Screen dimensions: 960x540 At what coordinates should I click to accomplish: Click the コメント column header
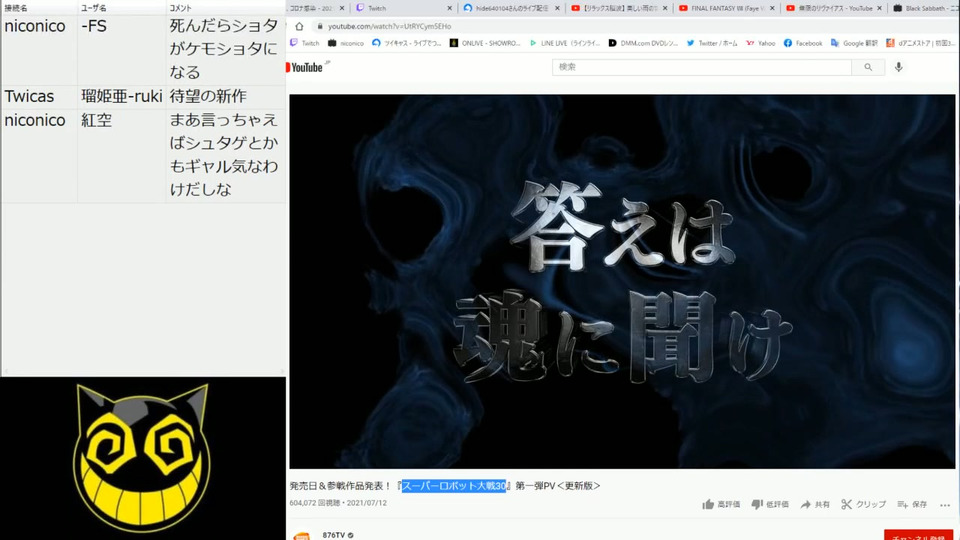pos(225,8)
